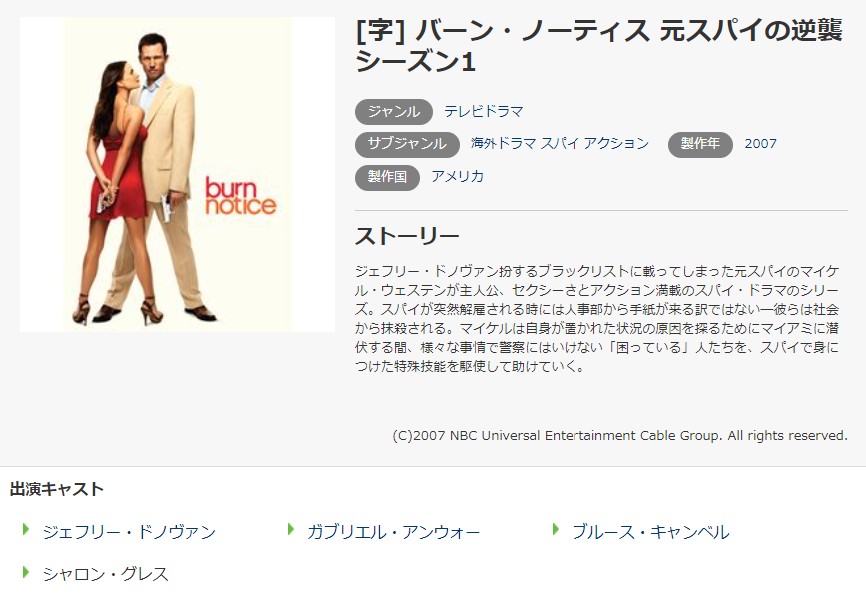Click the green arrow beside ブルース・キャンベル
This screenshot has height=610, width=866.
click(x=555, y=529)
